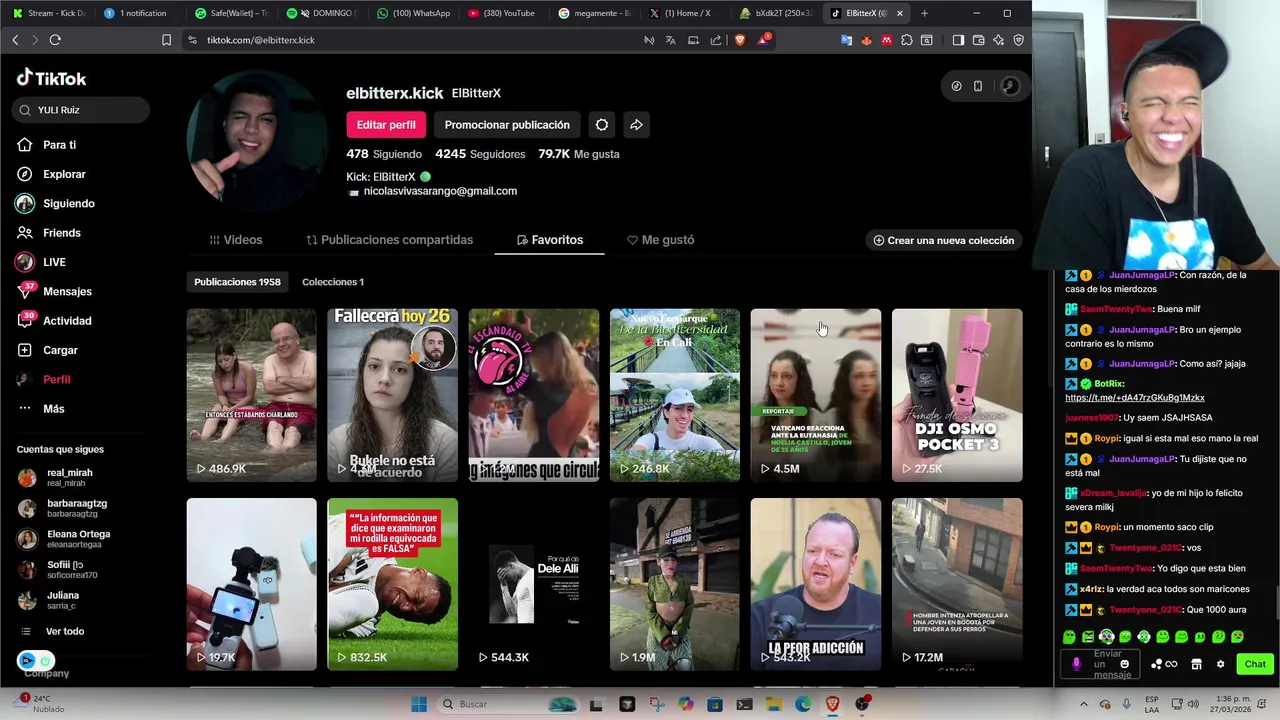The image size is (1280, 720).
Task: Open Friends in sidebar
Action: (x=49, y=233)
